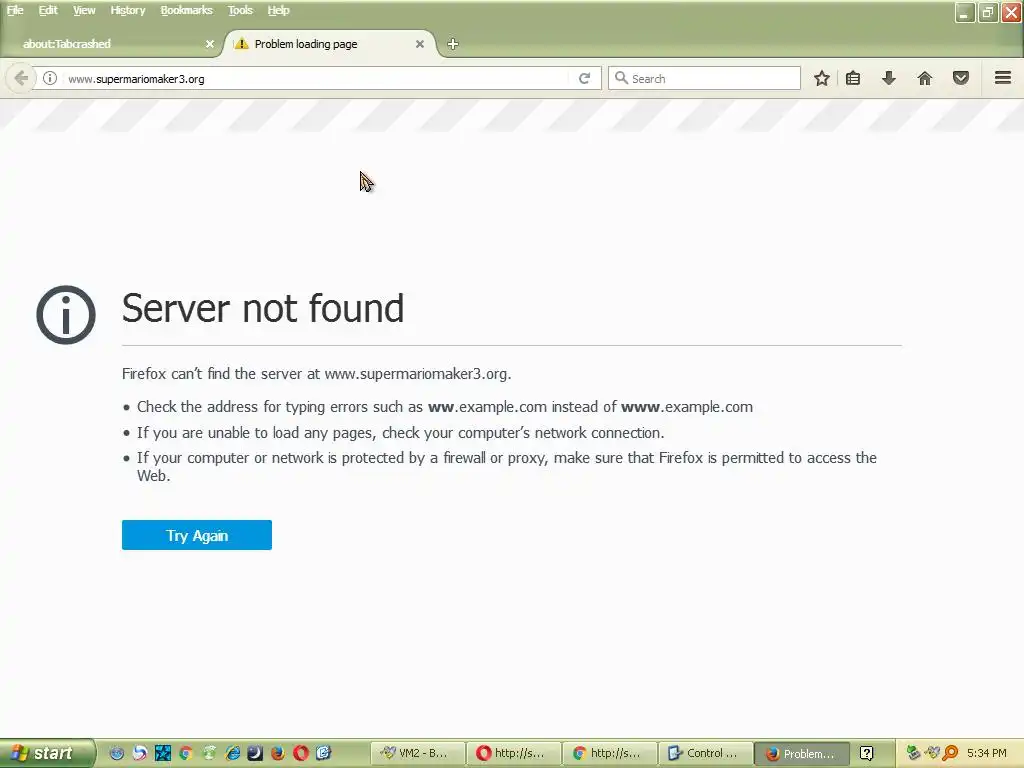Image resolution: width=1024 pixels, height=768 pixels.
Task: Click the network tray icon
Action: click(913, 753)
